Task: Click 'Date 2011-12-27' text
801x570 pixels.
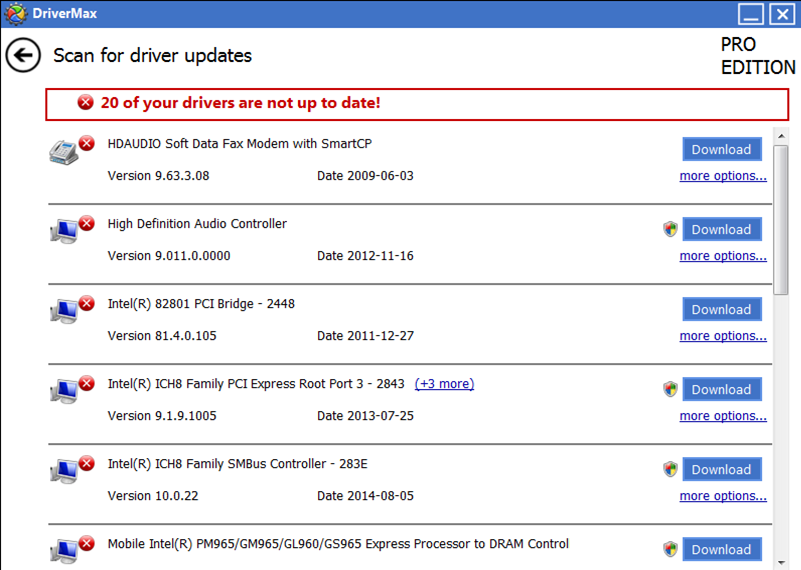Action: (365, 336)
